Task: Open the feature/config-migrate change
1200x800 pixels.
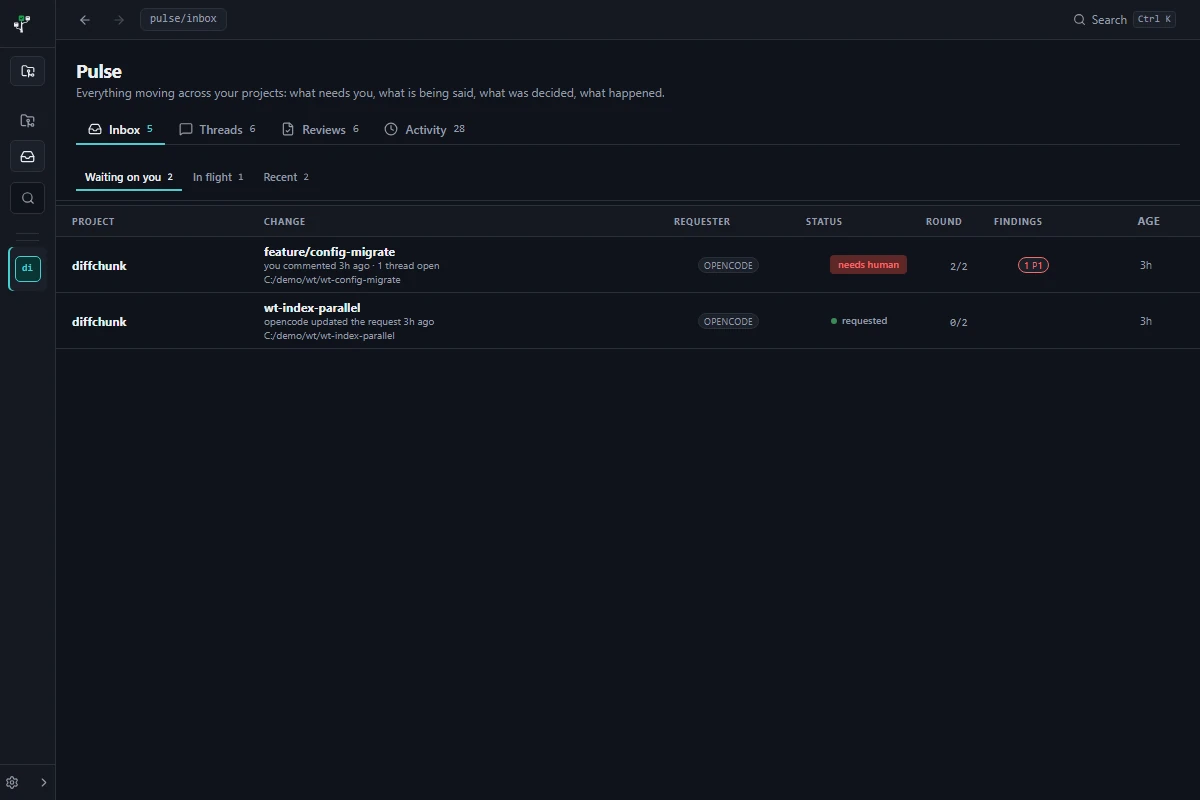Action: pos(329,252)
